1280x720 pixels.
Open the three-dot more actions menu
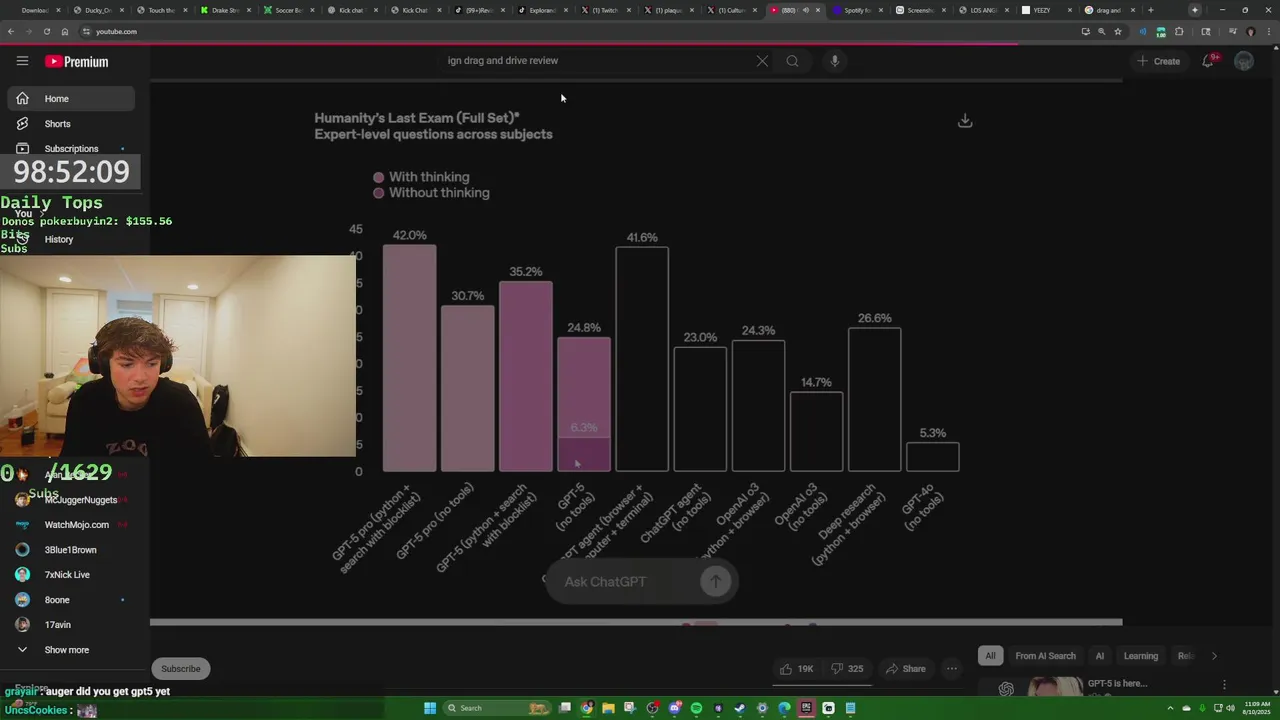[952, 669]
